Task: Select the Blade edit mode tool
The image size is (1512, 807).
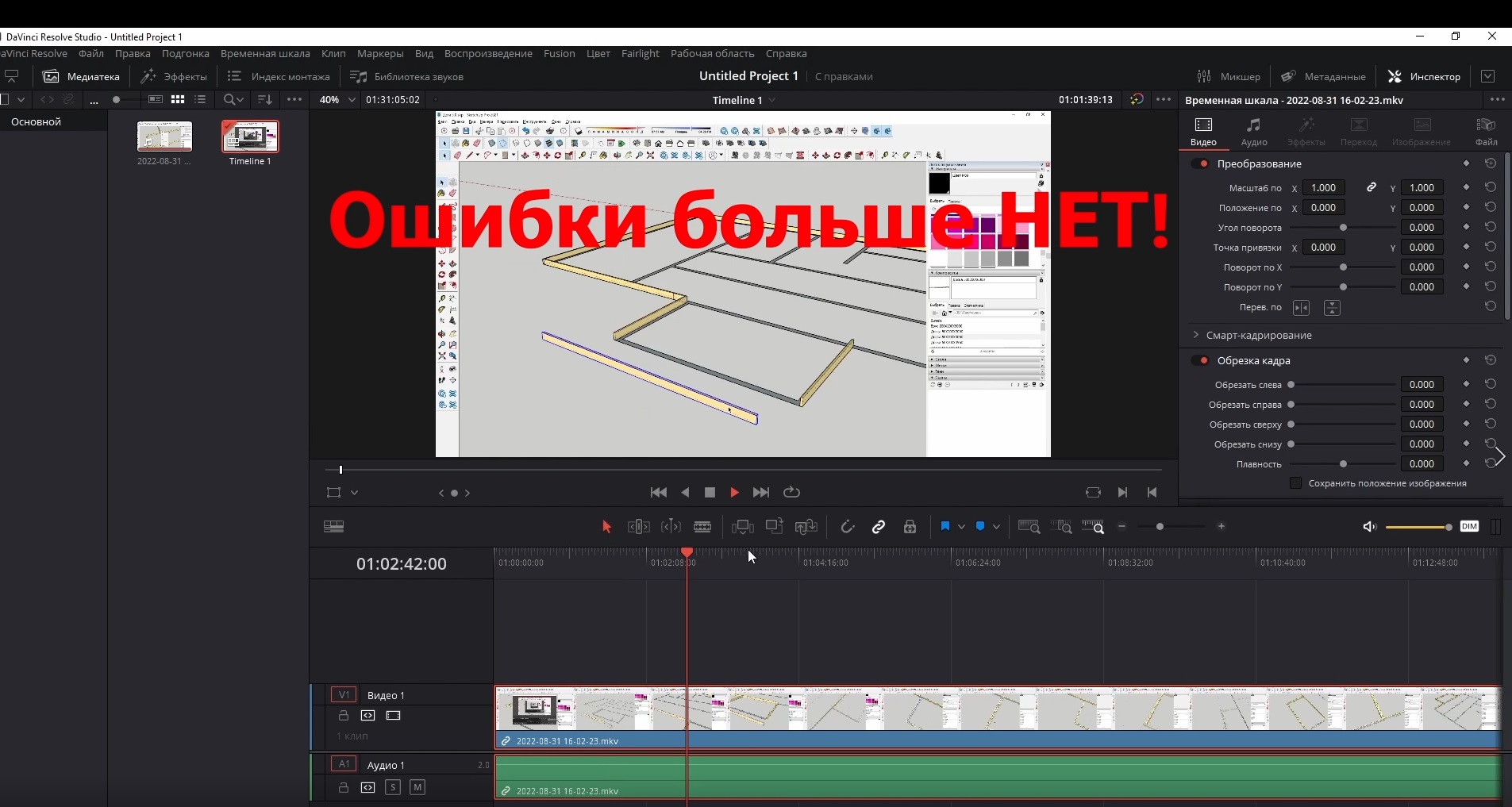Action: pyautogui.click(x=702, y=527)
